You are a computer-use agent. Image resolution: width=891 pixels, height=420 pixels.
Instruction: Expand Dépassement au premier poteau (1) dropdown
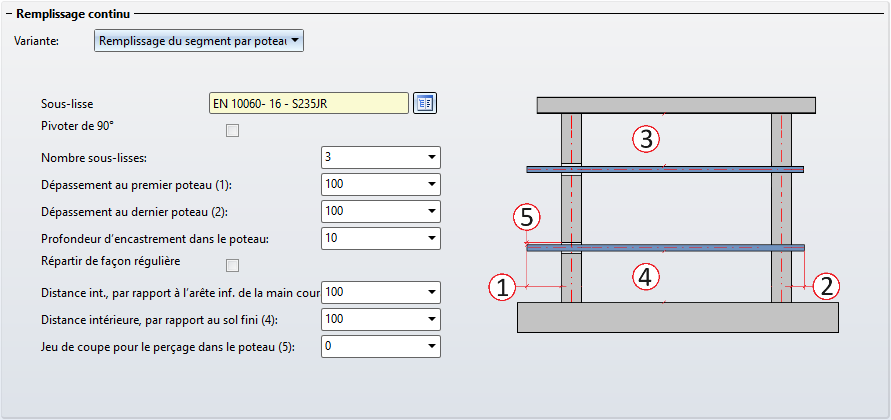click(381, 184)
